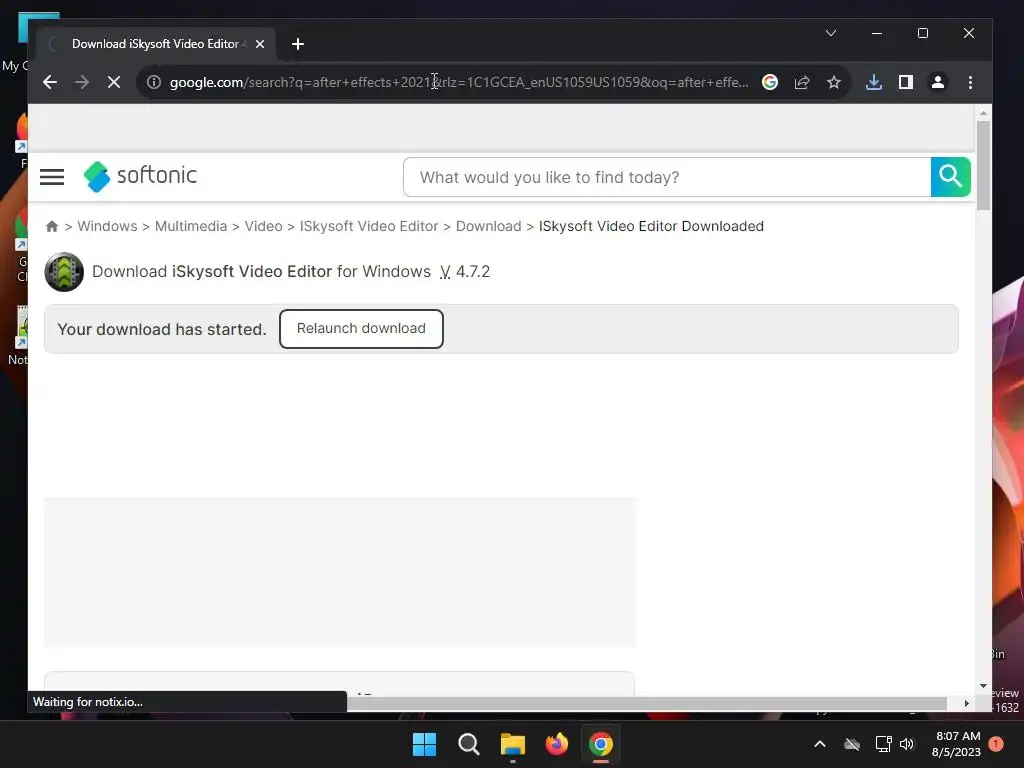The height and width of the screenshot is (768, 1024).
Task: Launch Firefox from taskbar
Action: pyautogui.click(x=557, y=744)
